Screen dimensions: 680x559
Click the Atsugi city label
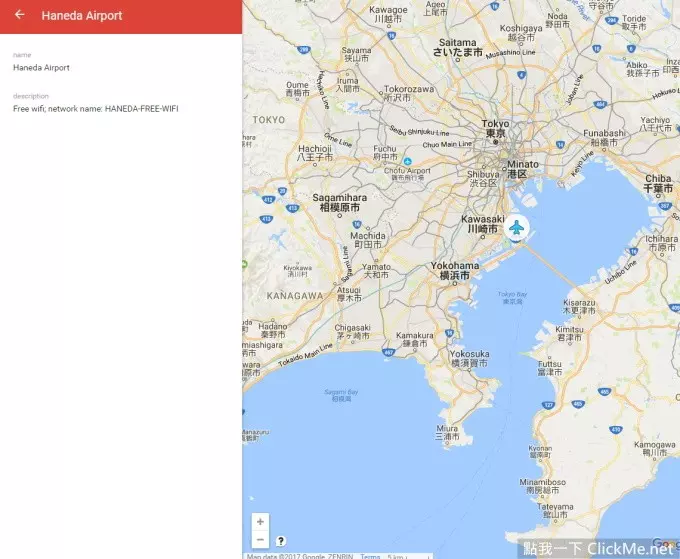[349, 294]
